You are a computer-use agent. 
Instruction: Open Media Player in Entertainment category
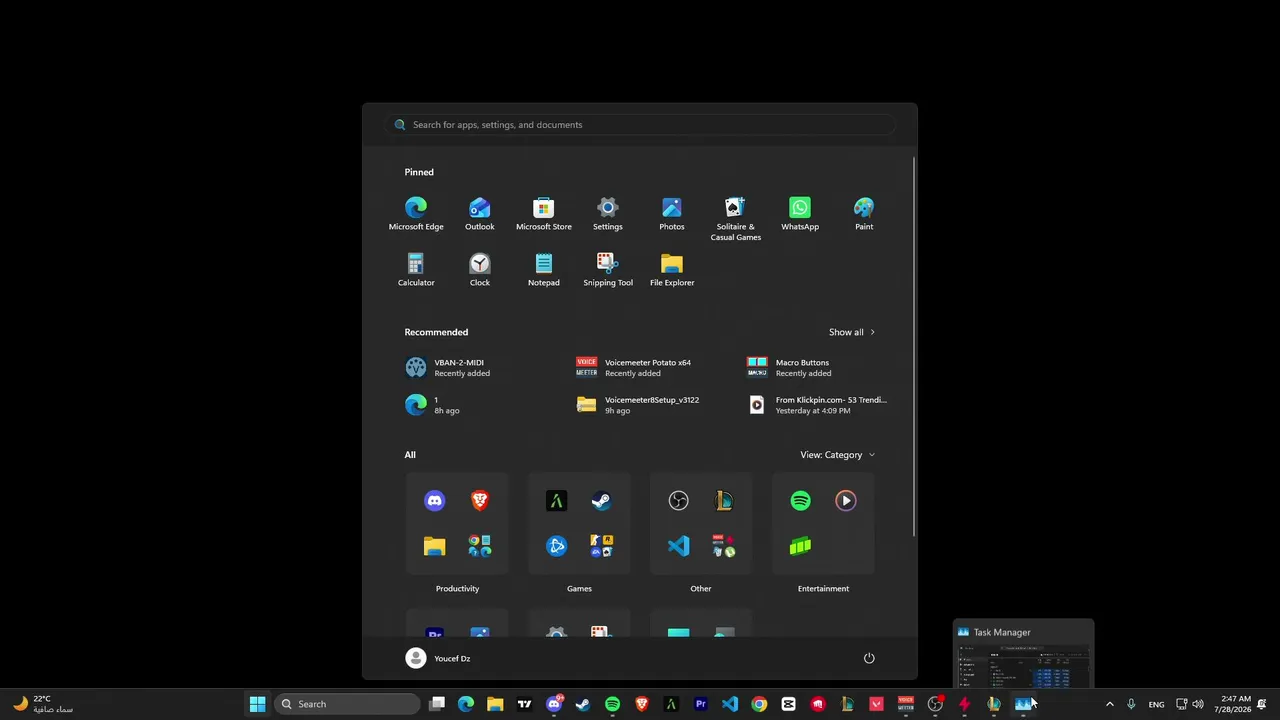[846, 501]
